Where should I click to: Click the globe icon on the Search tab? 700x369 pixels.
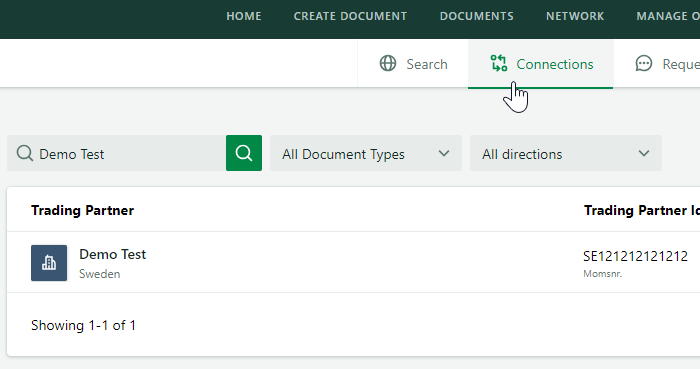pos(388,63)
